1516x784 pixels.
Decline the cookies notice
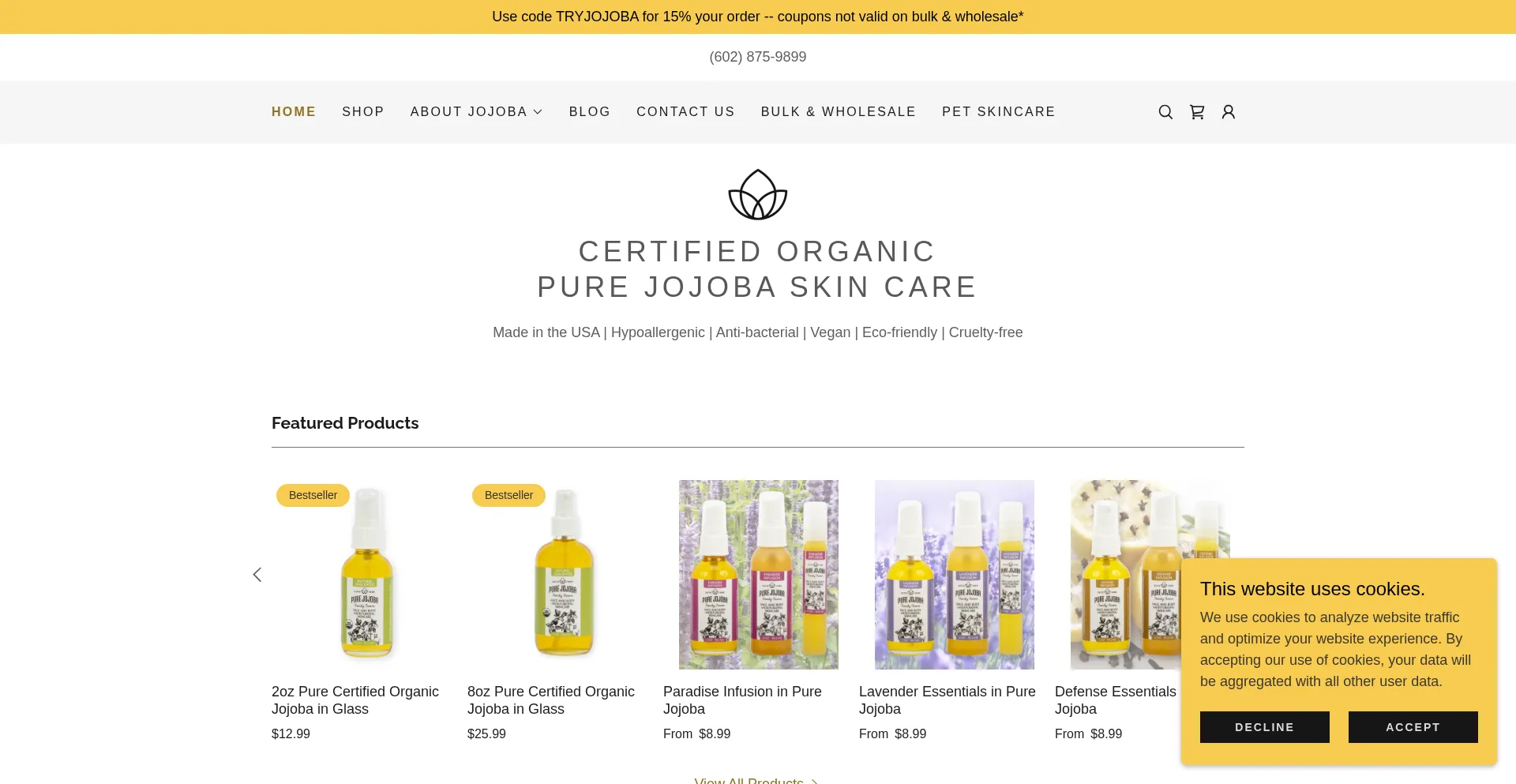[x=1265, y=727]
